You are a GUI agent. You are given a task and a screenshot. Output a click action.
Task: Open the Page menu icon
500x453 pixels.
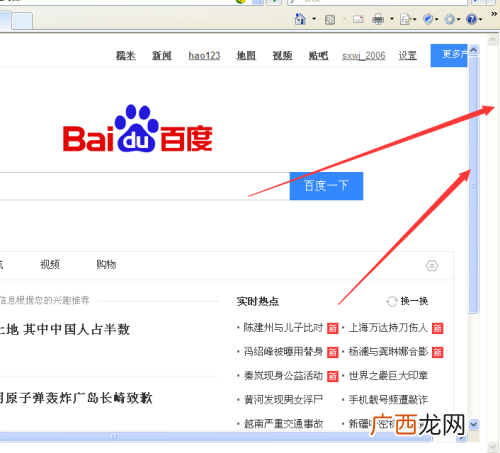tap(406, 19)
